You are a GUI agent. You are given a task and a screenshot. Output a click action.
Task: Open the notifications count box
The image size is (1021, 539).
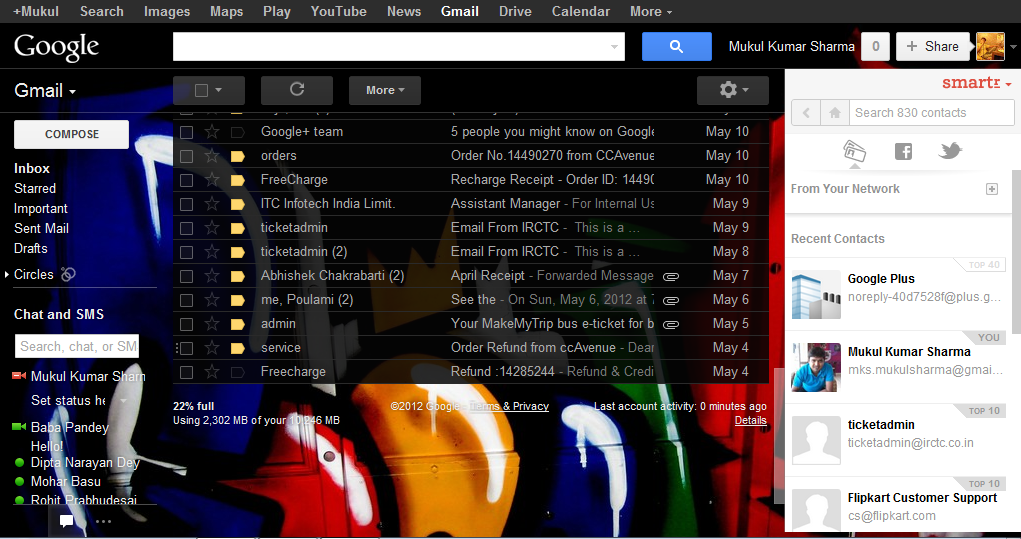pyautogui.click(x=875, y=47)
